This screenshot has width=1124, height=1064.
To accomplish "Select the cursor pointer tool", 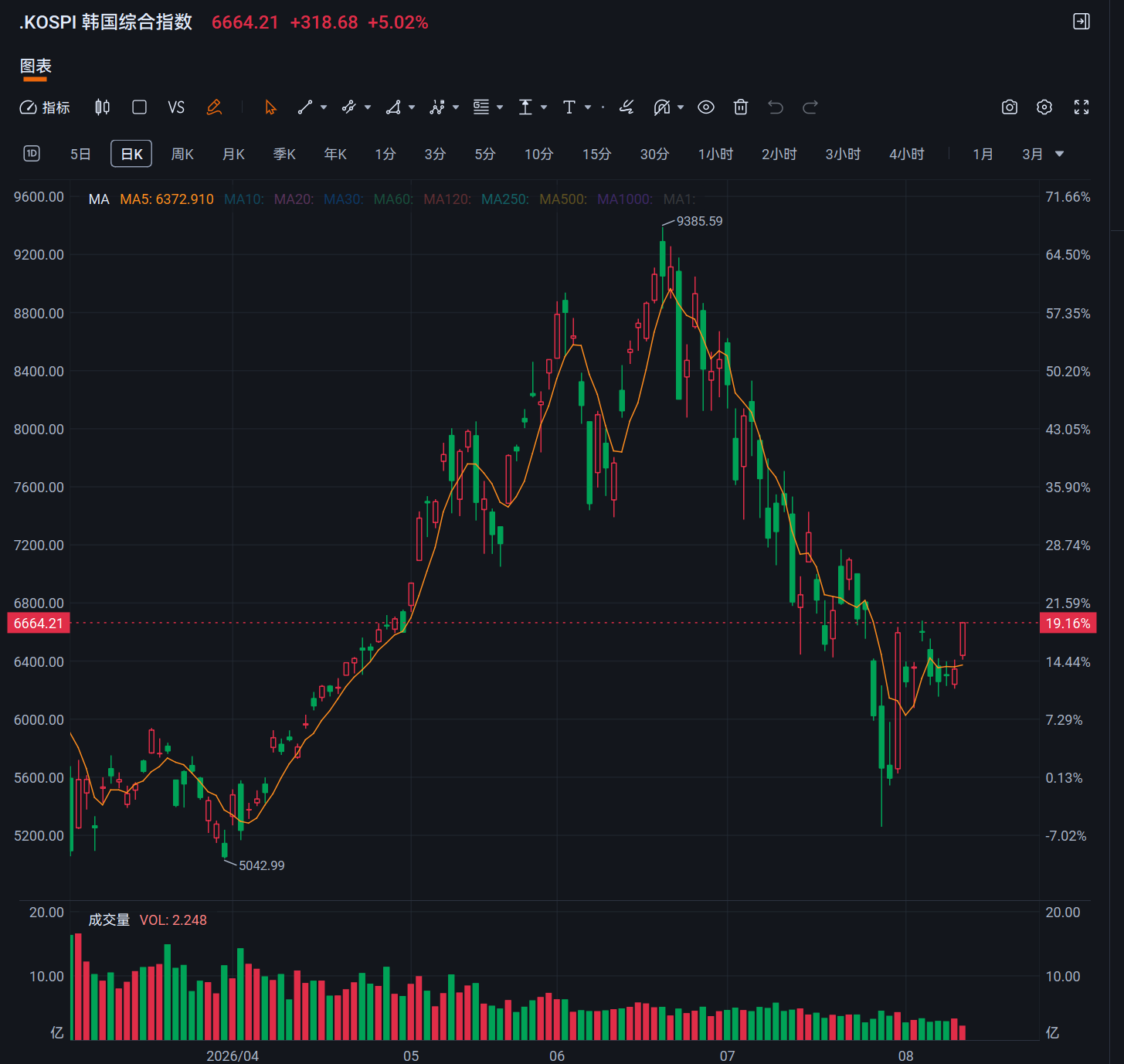I will point(270,107).
